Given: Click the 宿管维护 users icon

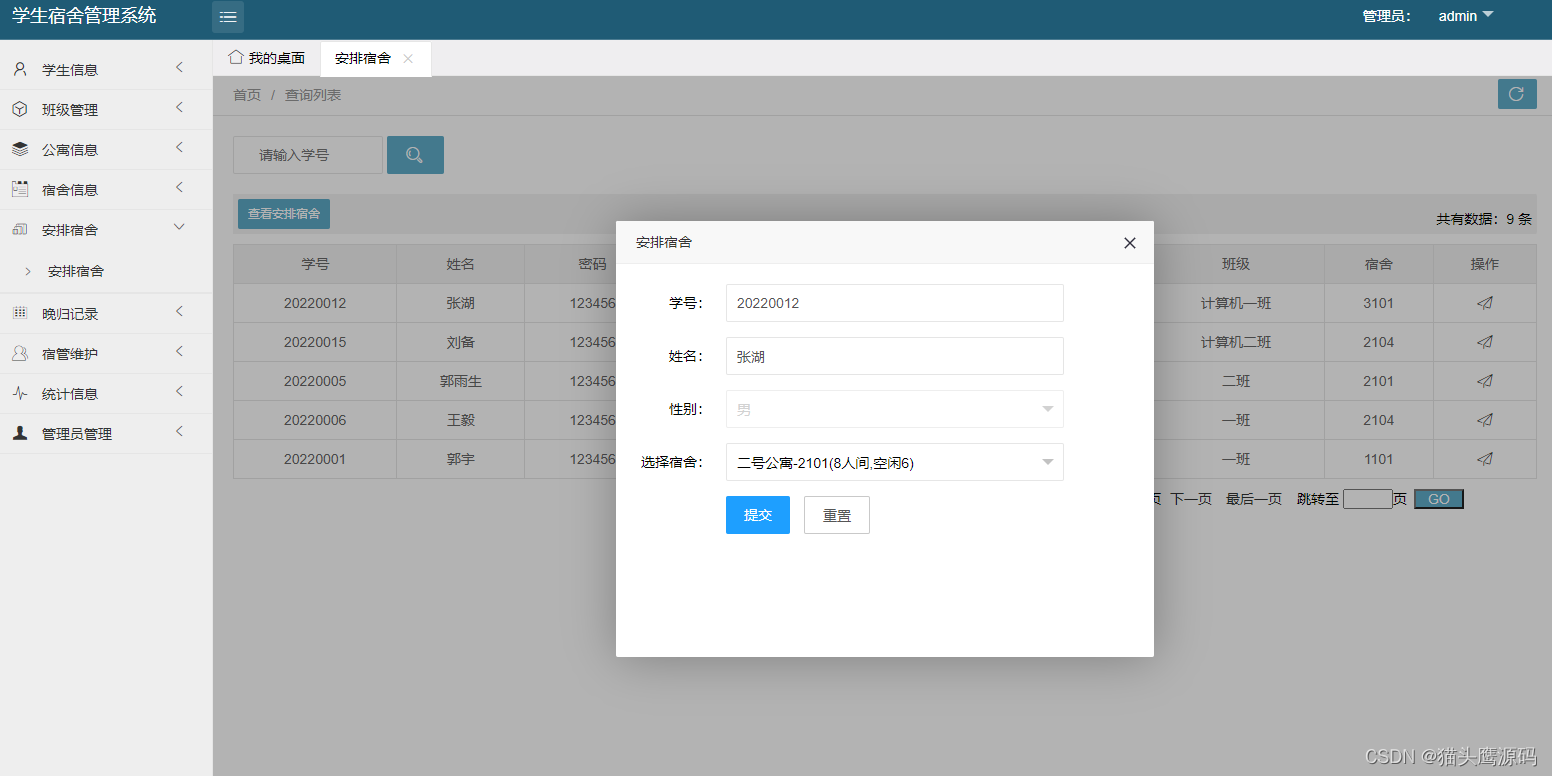Looking at the screenshot, I should point(20,353).
